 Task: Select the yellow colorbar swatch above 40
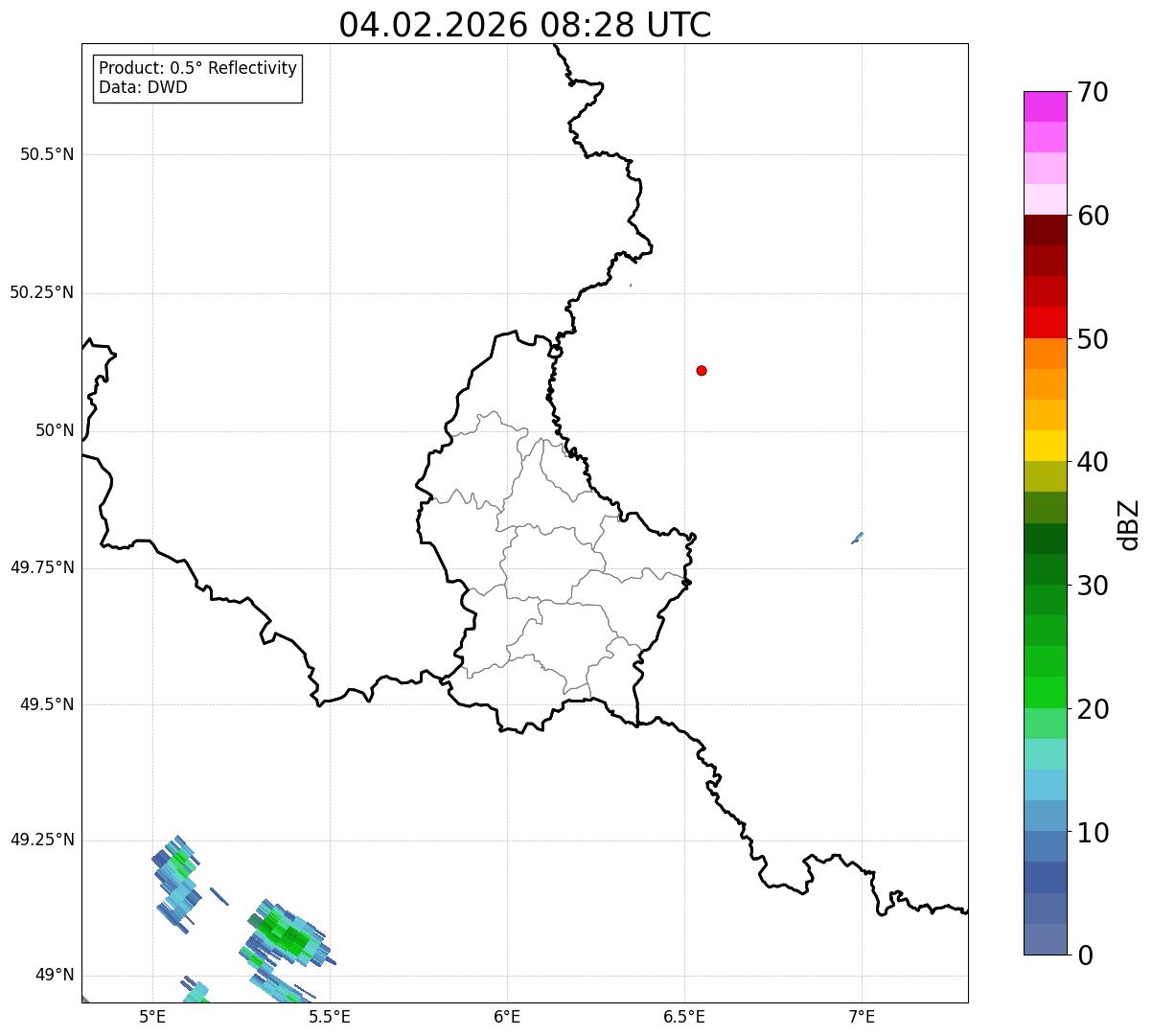(1045, 446)
